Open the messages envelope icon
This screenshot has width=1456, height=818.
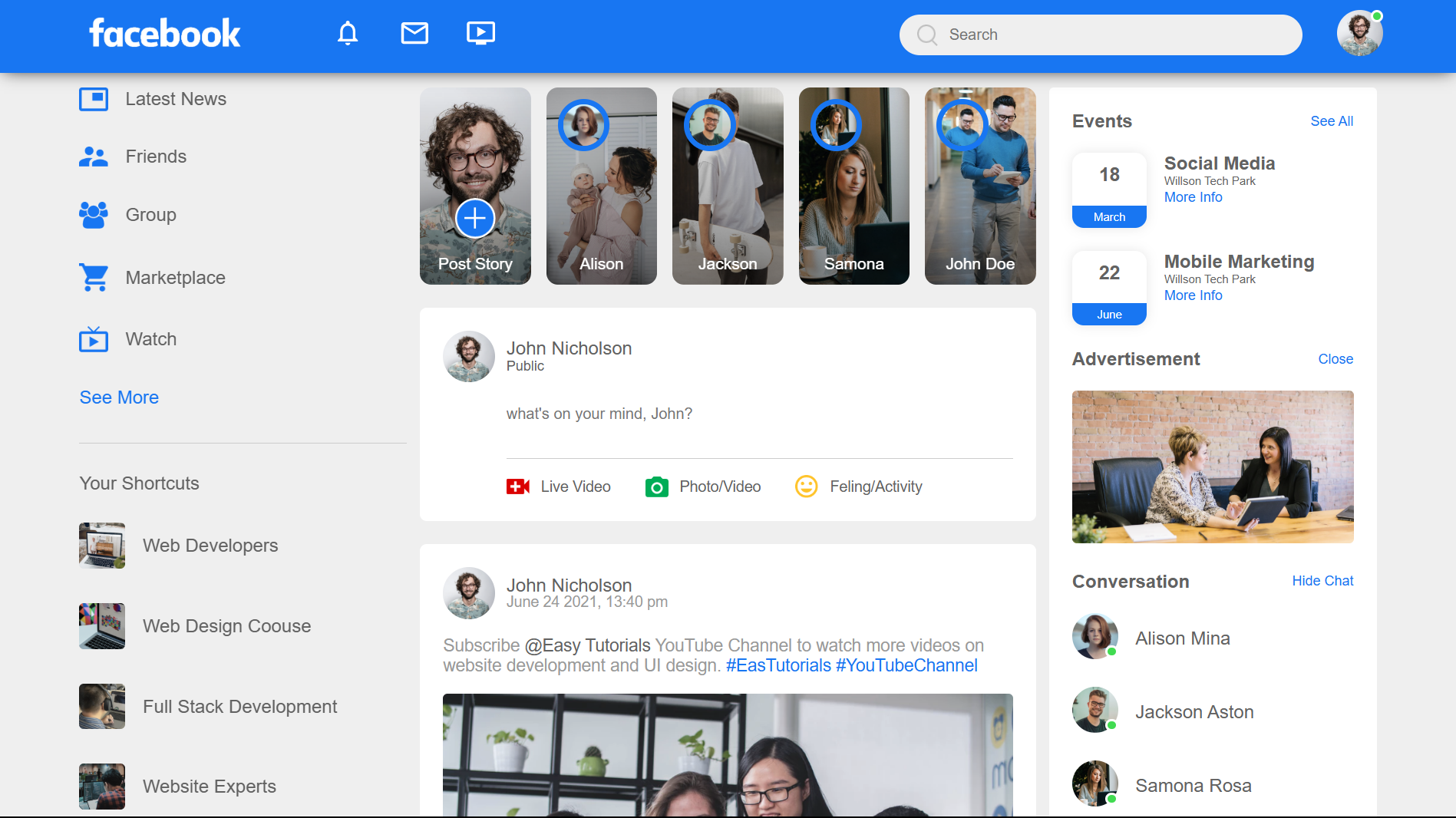click(x=414, y=34)
